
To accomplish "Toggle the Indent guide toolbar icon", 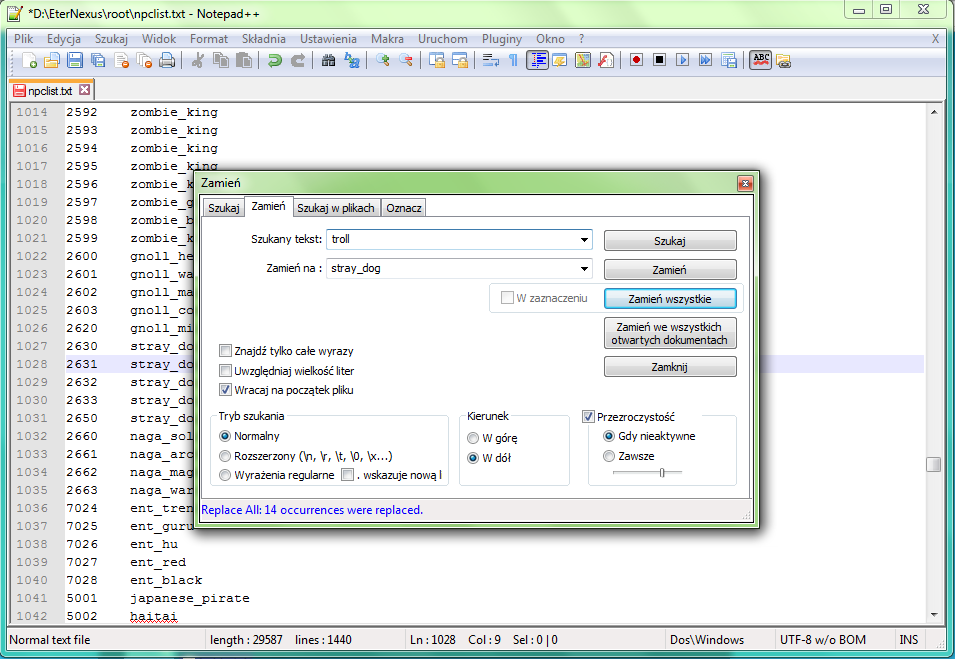I will (x=537, y=60).
